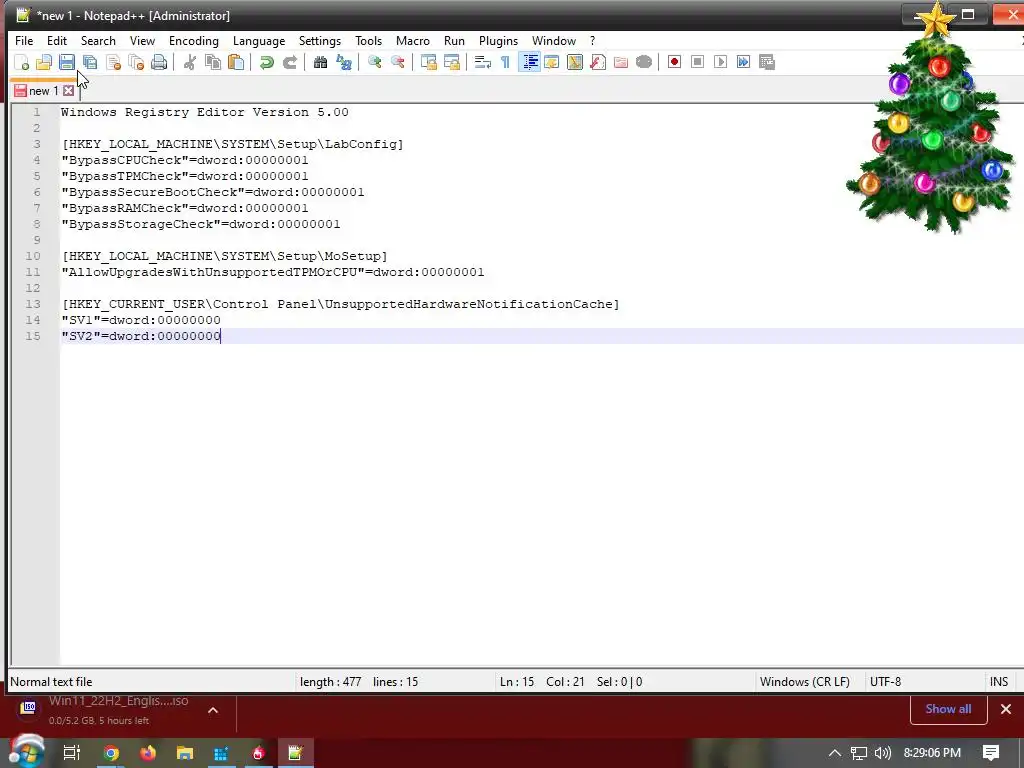1024x768 pixels.
Task: Close the new 1 tab
Action: click(x=69, y=91)
